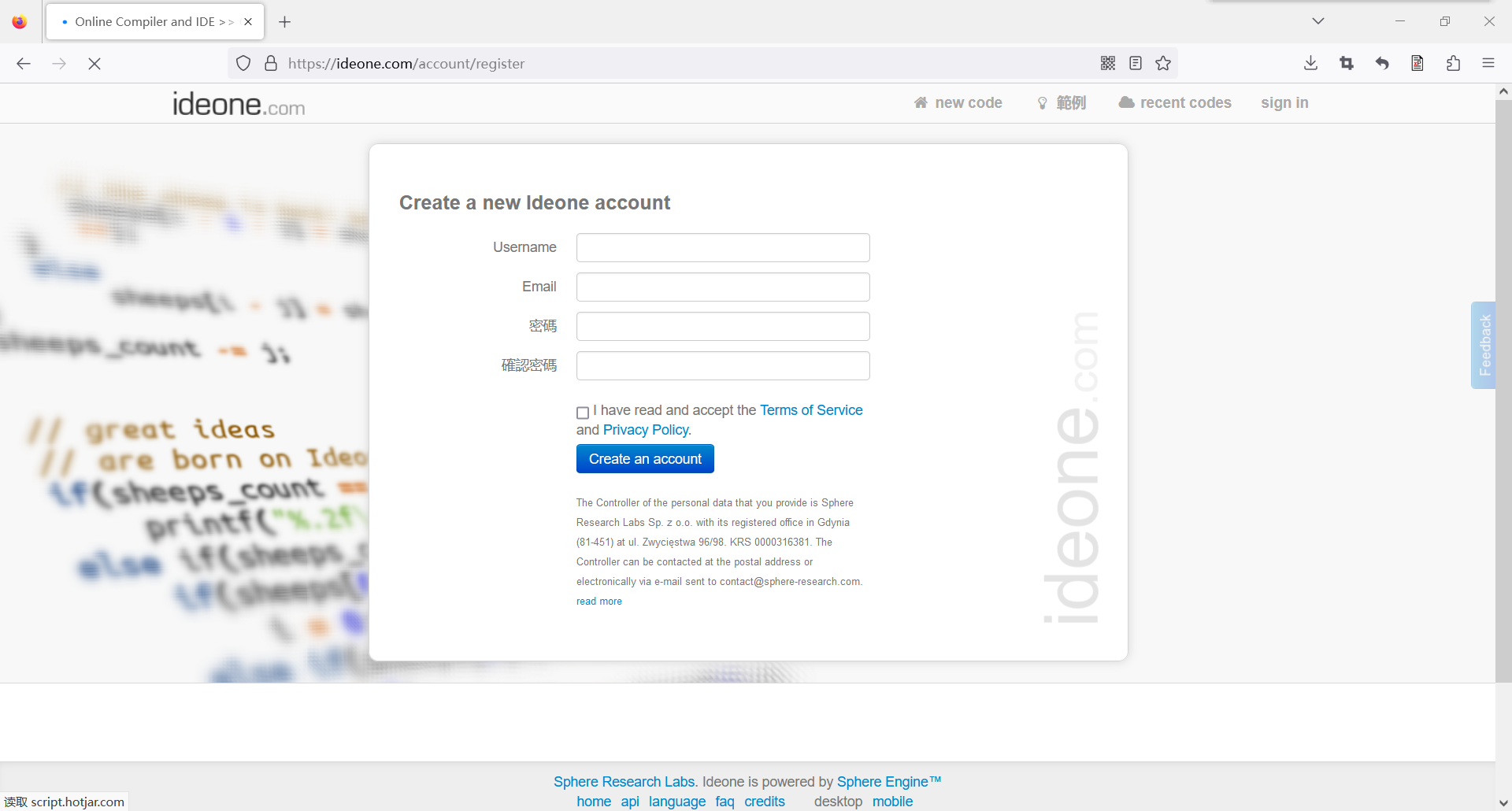Open the Privacy Policy link

click(646, 430)
